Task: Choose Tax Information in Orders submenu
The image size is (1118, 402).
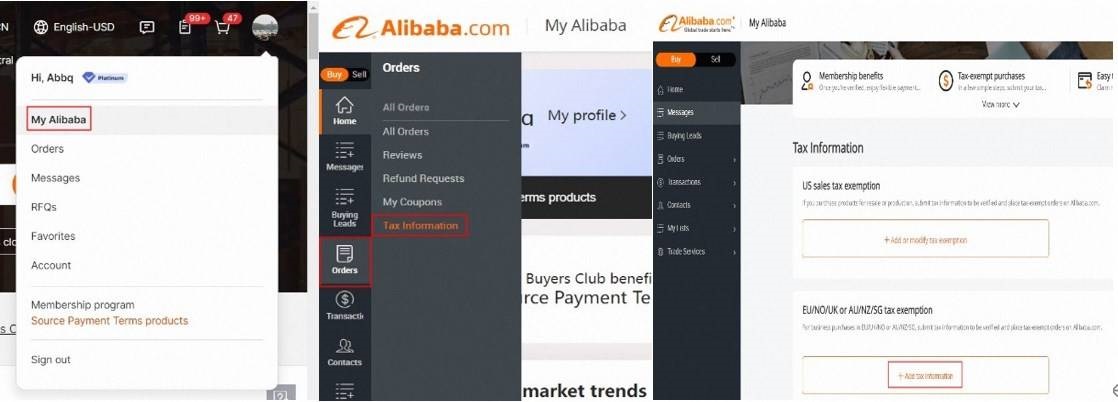Action: coord(421,226)
